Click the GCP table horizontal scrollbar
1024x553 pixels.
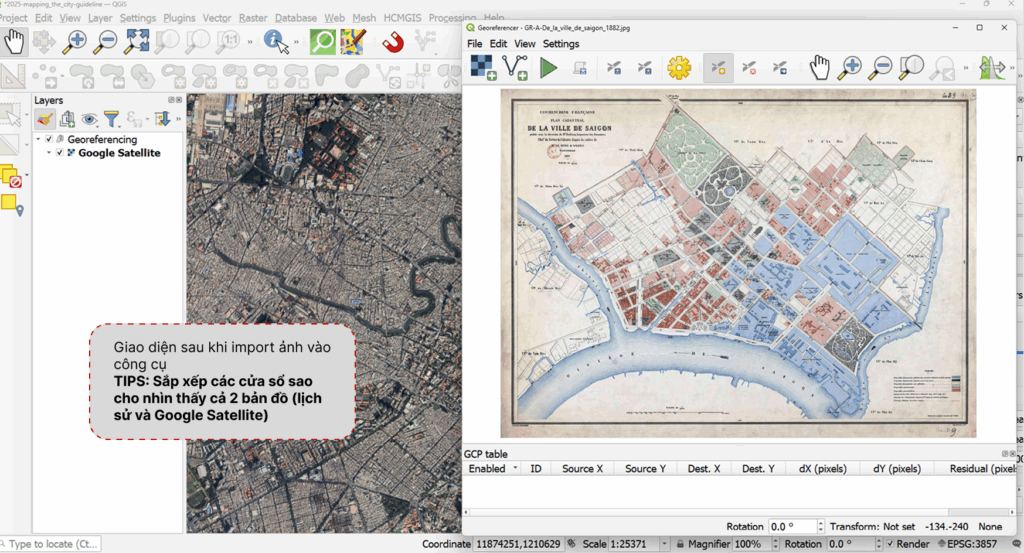(x=738, y=513)
